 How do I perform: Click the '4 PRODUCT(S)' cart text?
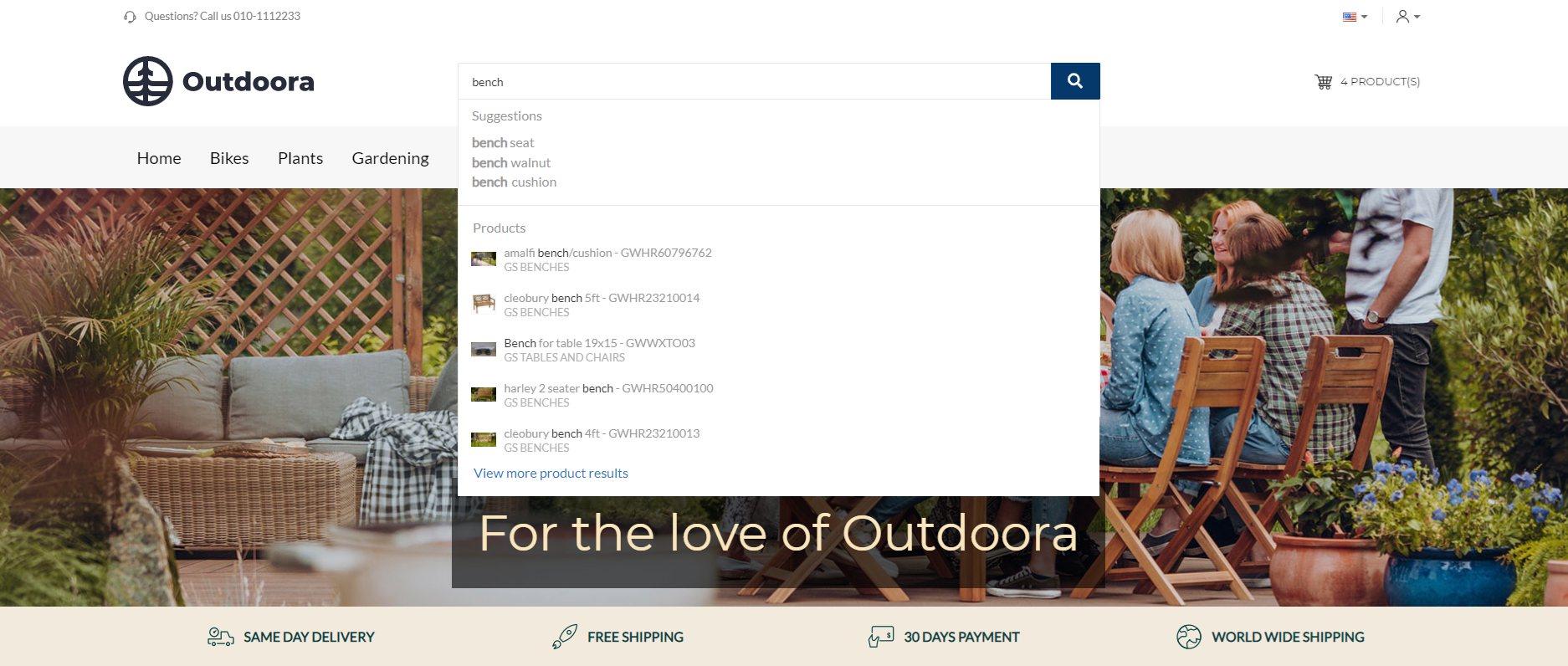[x=1380, y=82]
